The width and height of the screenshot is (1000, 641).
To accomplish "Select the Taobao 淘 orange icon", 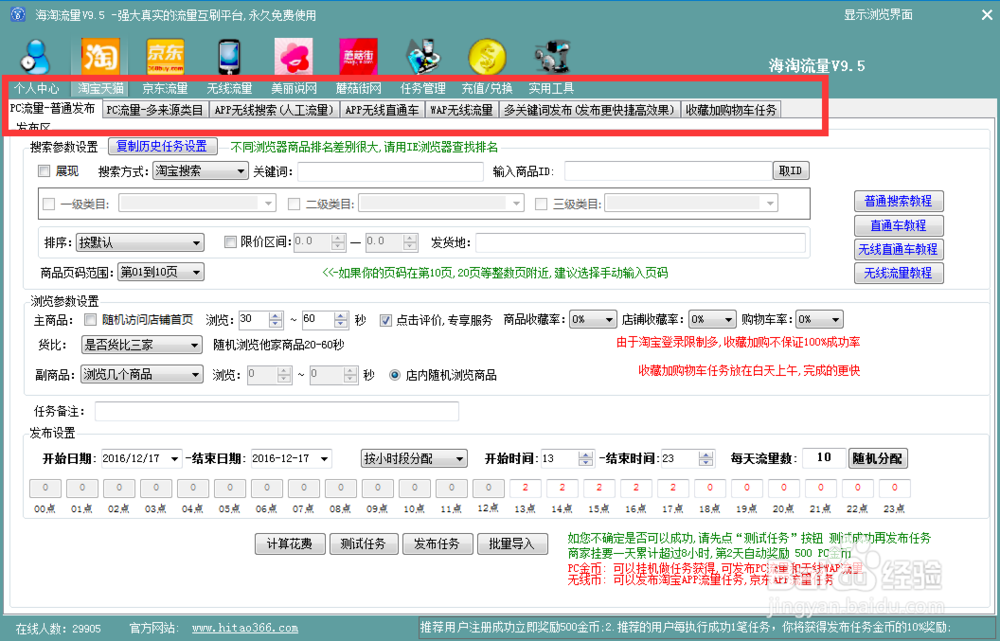I will [100, 57].
